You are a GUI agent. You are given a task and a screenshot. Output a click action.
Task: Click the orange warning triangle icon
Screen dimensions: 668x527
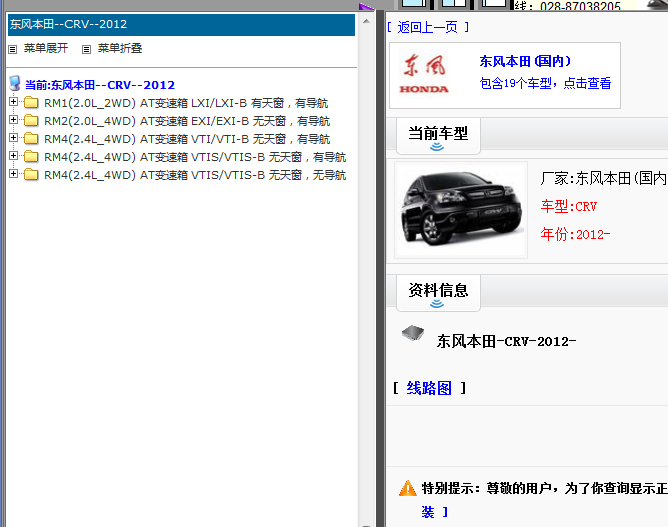click(x=407, y=488)
